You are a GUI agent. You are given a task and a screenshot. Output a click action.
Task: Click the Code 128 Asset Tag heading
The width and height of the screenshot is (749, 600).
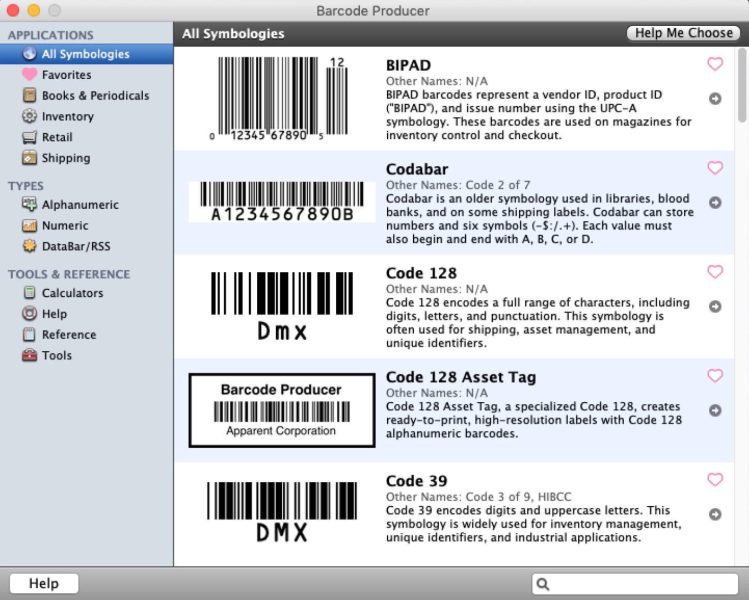(x=461, y=377)
